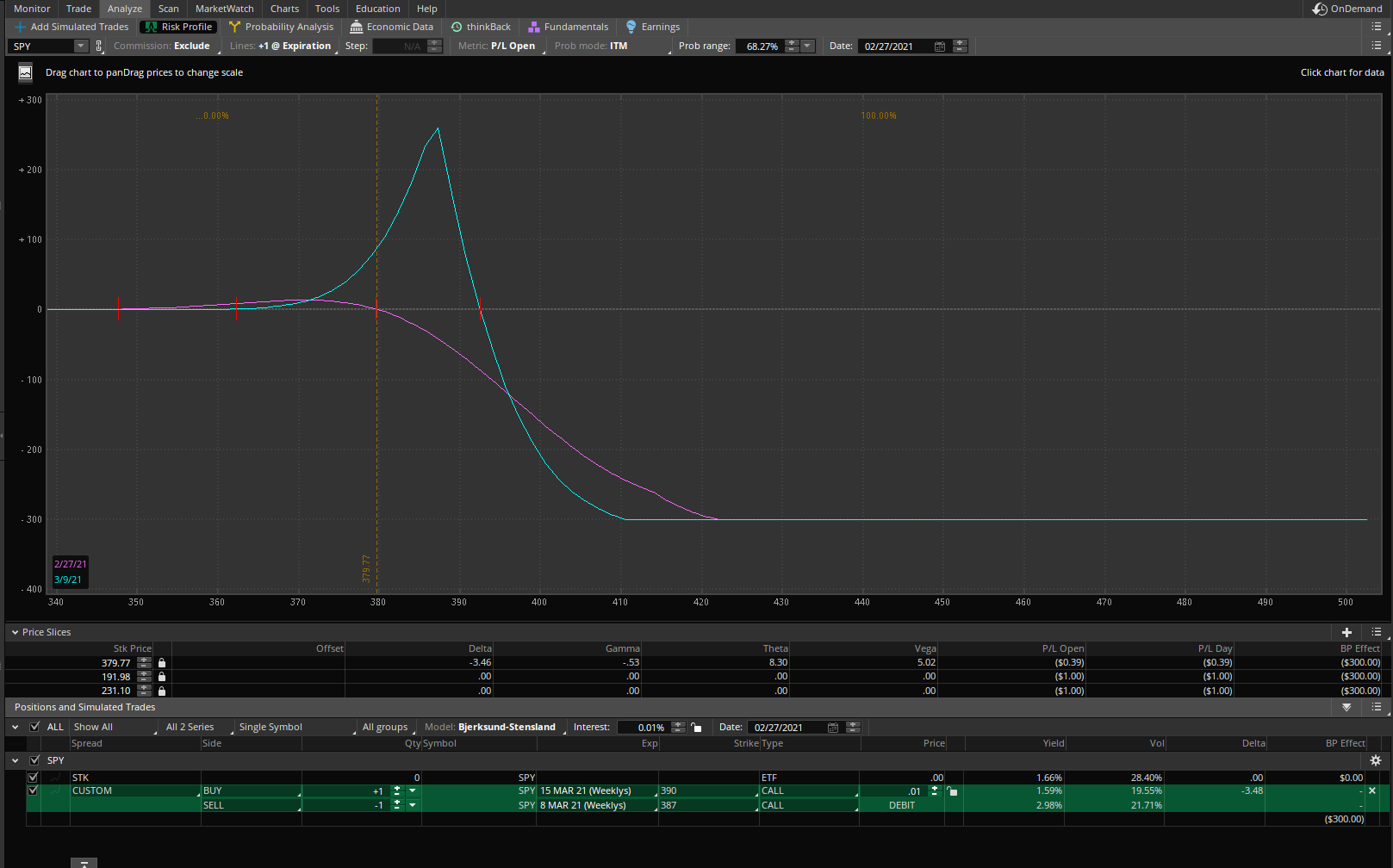Open the Fundamentals tab
This screenshot has height=868, width=1393.
[568, 27]
